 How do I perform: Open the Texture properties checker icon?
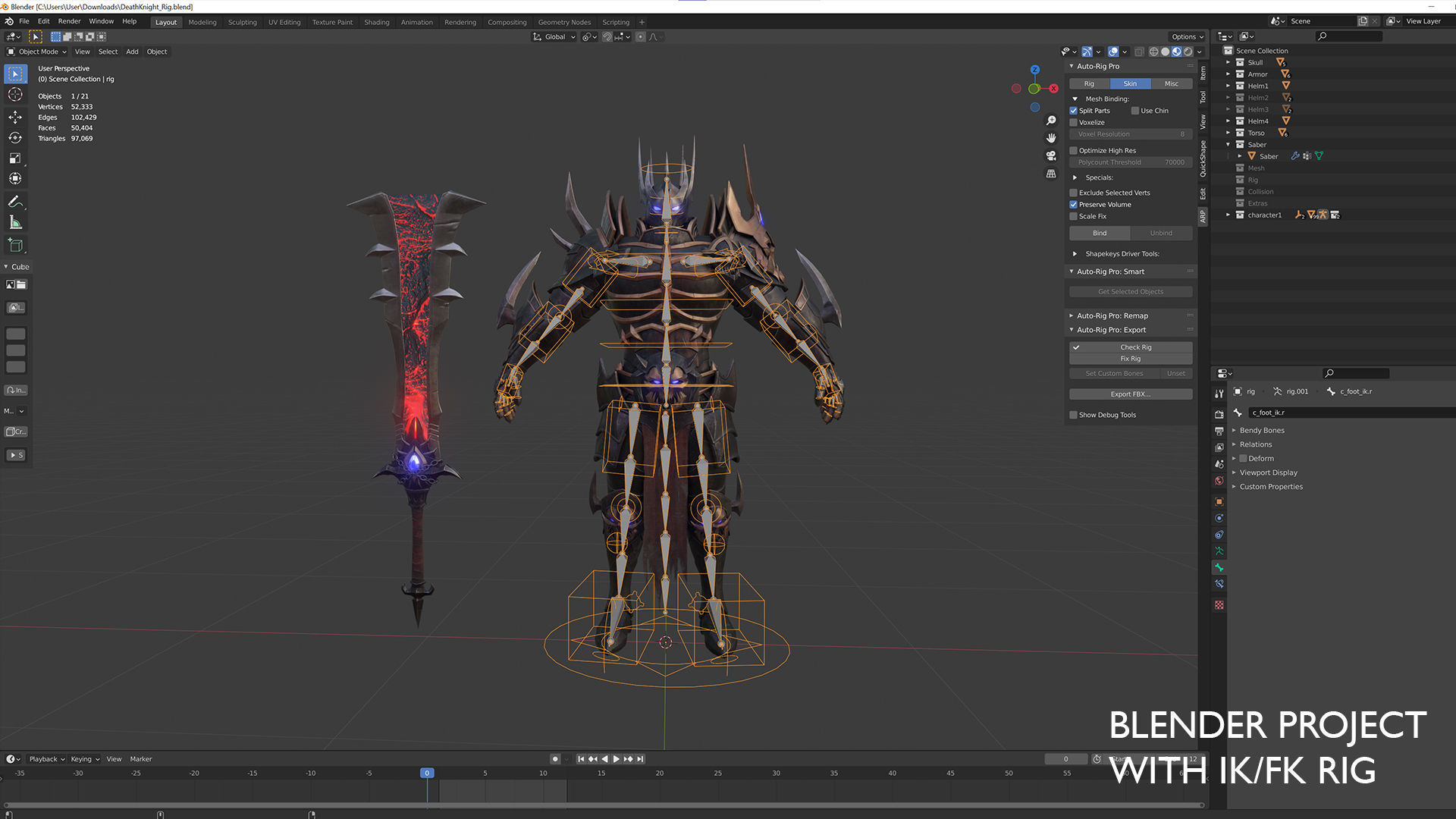click(x=1219, y=605)
